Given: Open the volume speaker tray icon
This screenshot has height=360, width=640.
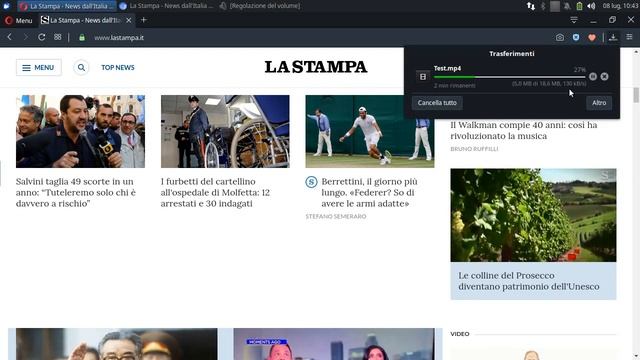Looking at the screenshot, I should pos(591,6).
